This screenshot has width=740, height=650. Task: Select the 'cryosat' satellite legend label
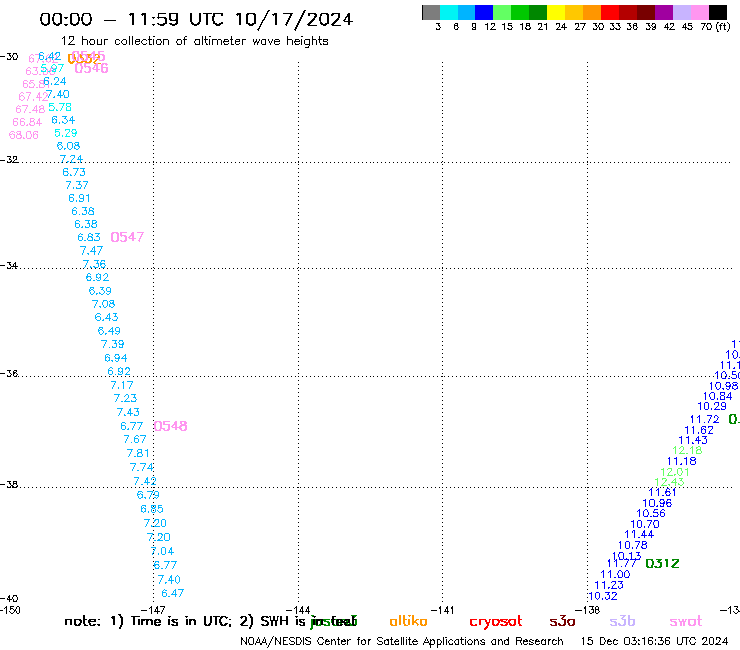(496, 621)
